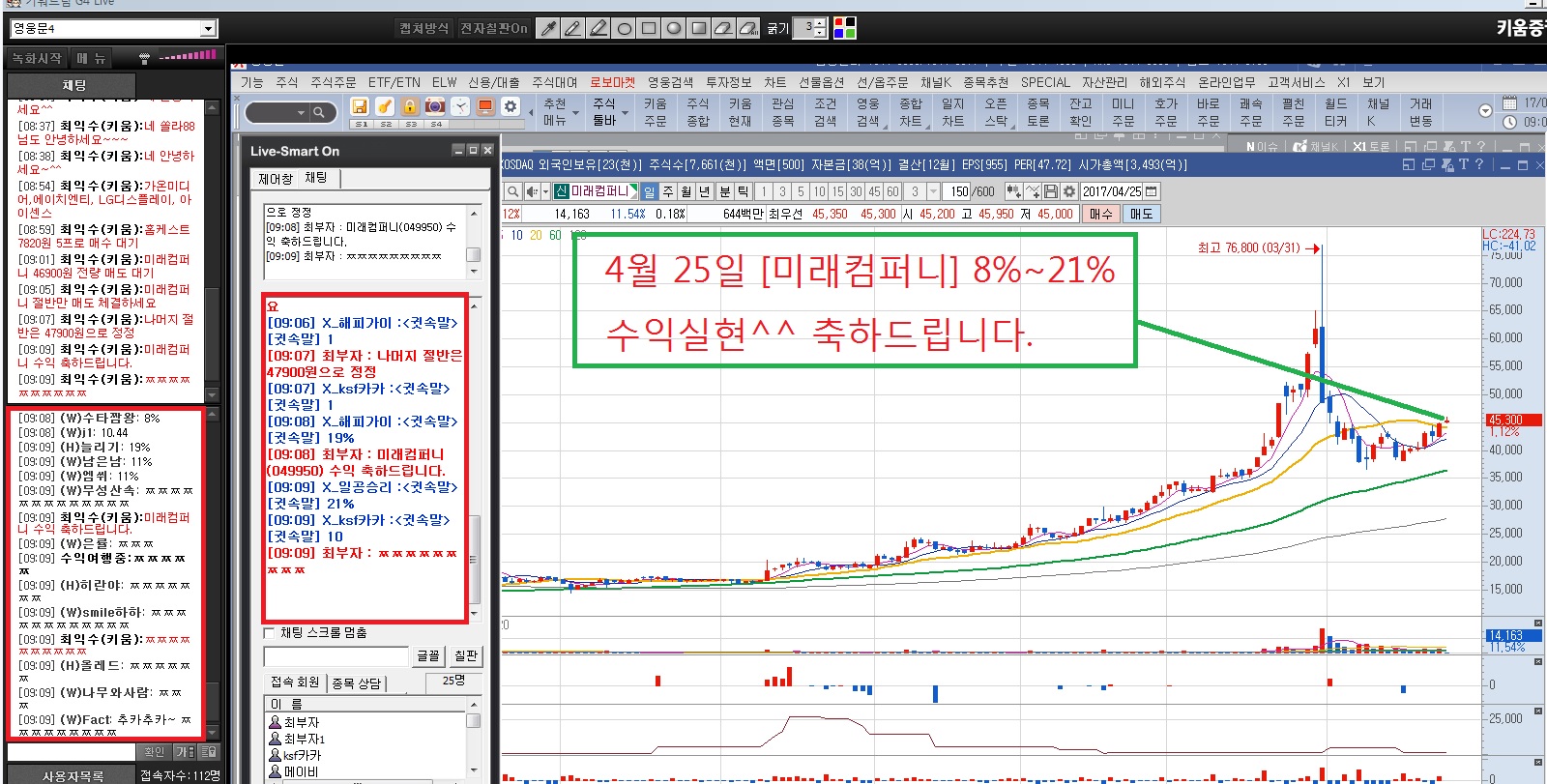Open the chart interval 3 dropdown
This screenshot has width=1547, height=784.
pyautogui.click(x=933, y=191)
